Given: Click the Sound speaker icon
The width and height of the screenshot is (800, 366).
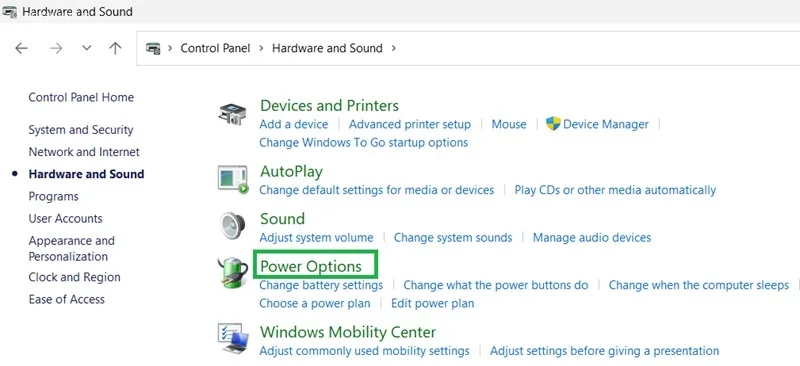Looking at the screenshot, I should tap(233, 226).
